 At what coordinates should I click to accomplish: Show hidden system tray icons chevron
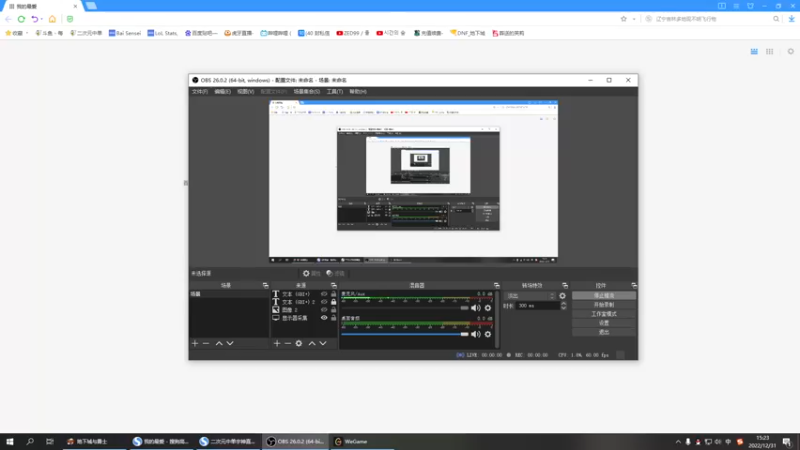[678, 441]
